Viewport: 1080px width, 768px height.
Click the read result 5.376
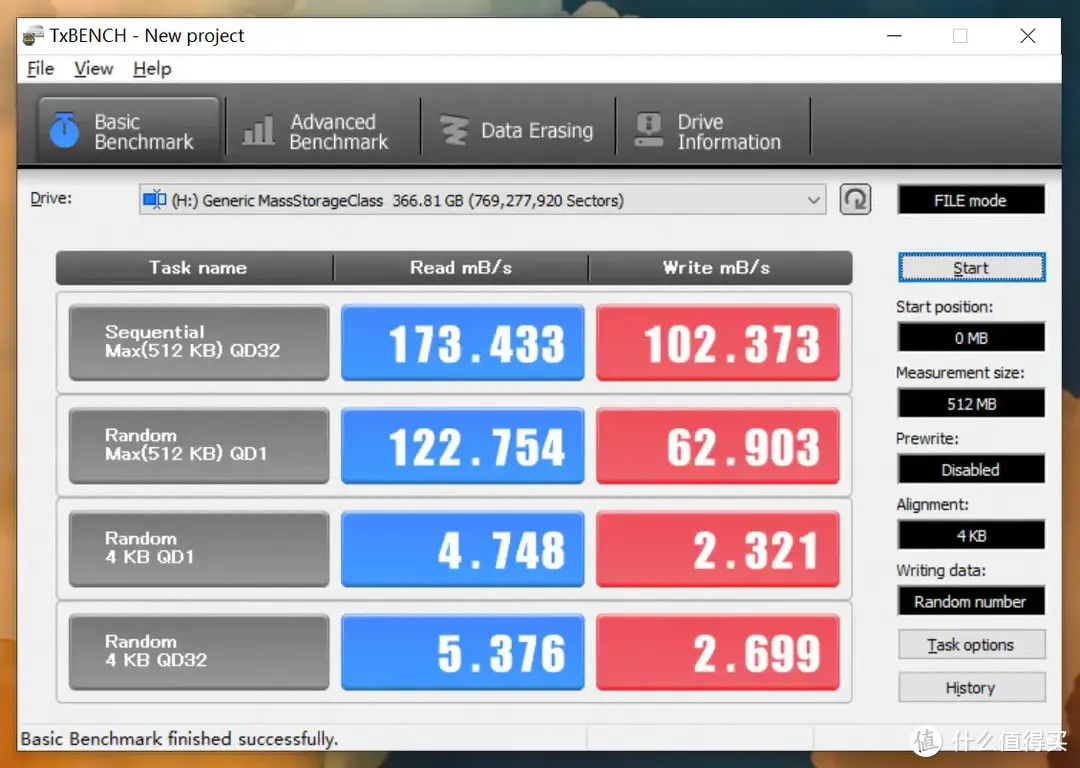coord(463,652)
